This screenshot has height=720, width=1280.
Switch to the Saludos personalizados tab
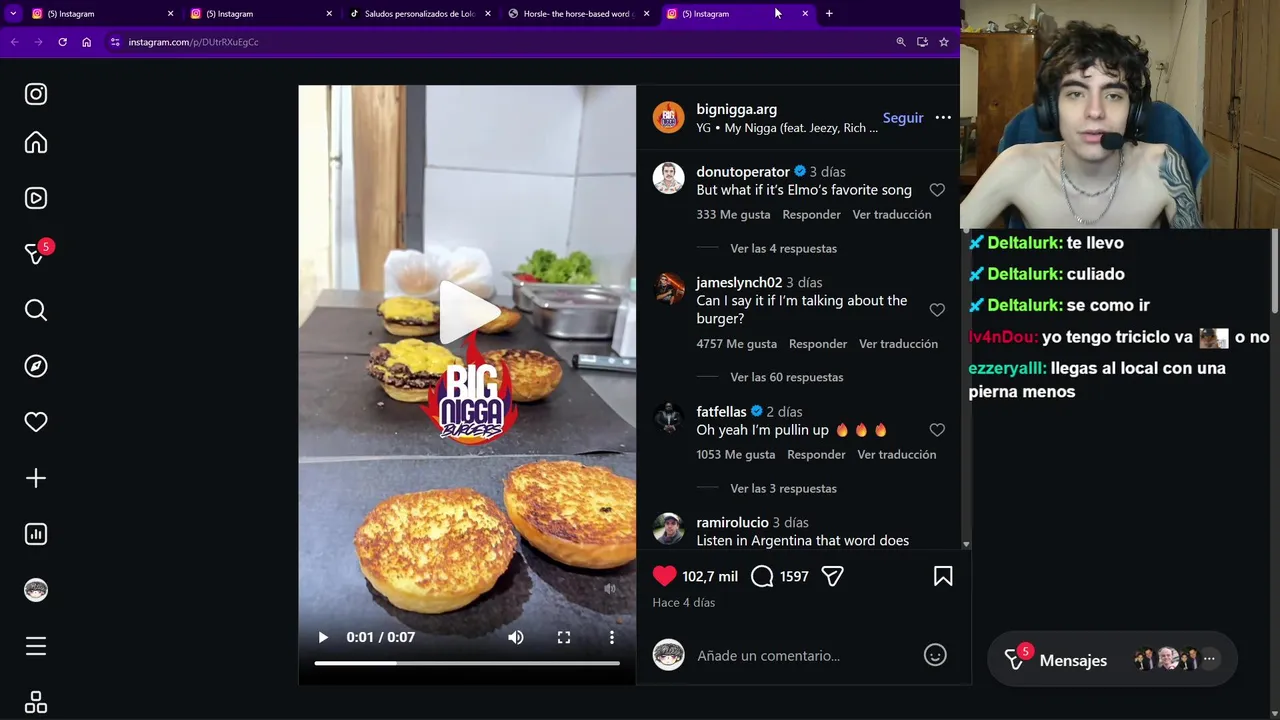[420, 14]
